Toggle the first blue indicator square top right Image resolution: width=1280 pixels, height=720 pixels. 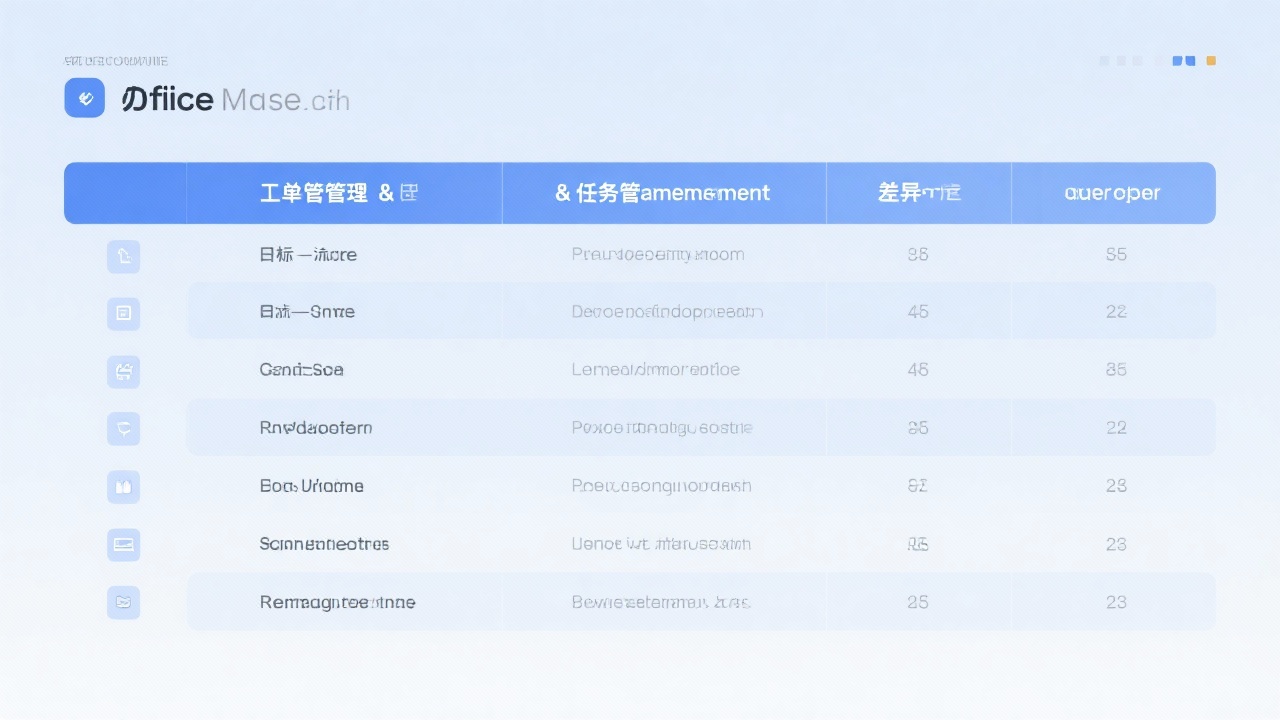(x=1178, y=61)
